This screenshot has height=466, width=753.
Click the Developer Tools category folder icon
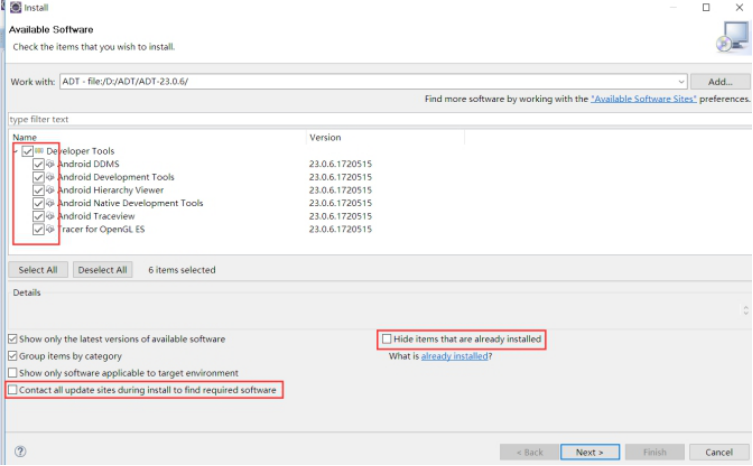(39, 151)
